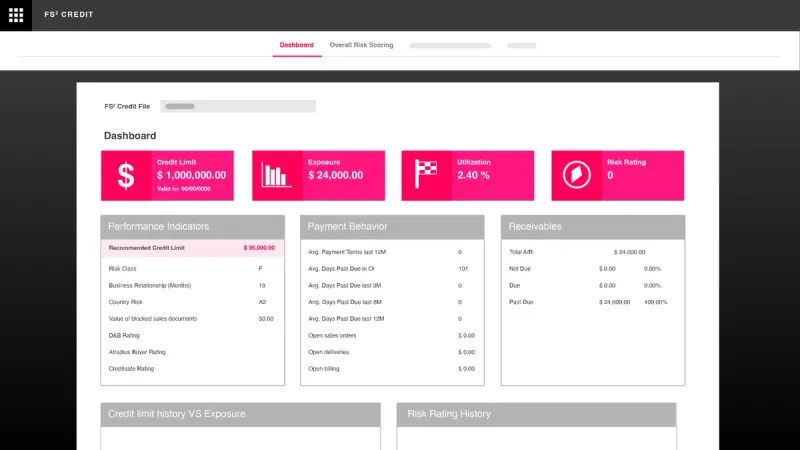Click Avg. Days Past Due last 6M row
800x450 pixels.
pos(392,302)
